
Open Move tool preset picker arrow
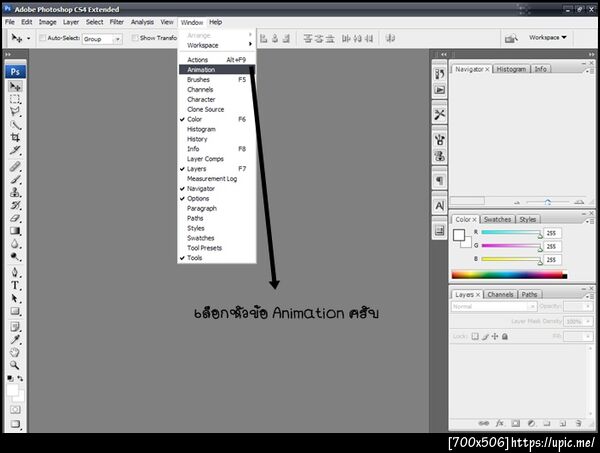29,38
